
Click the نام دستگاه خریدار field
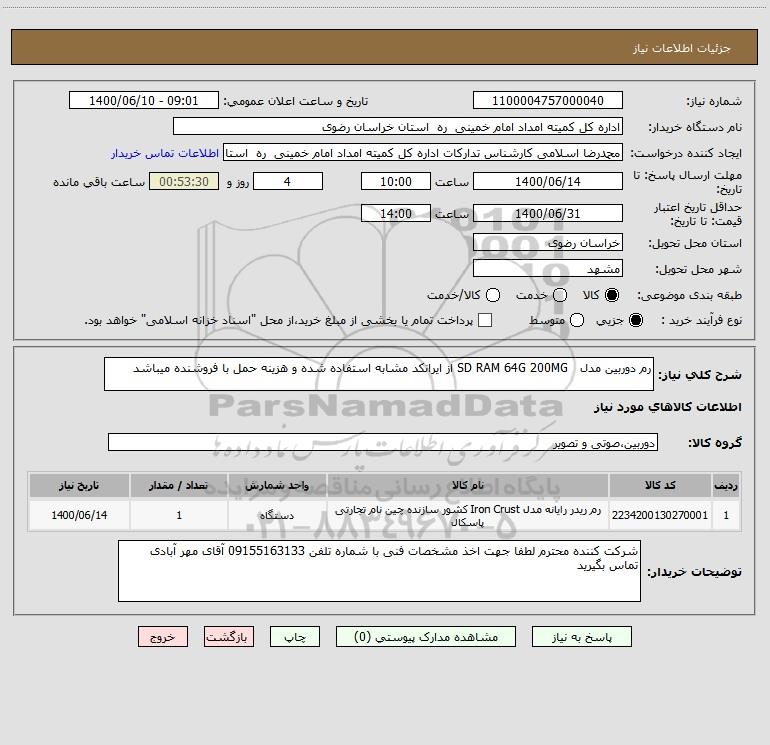(x=398, y=127)
